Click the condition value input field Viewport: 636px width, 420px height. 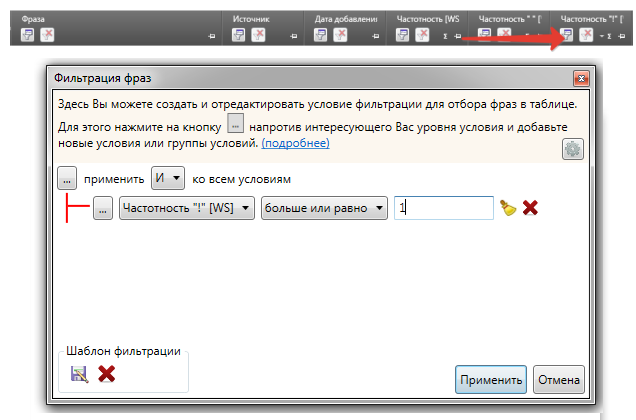pyautogui.click(x=443, y=208)
